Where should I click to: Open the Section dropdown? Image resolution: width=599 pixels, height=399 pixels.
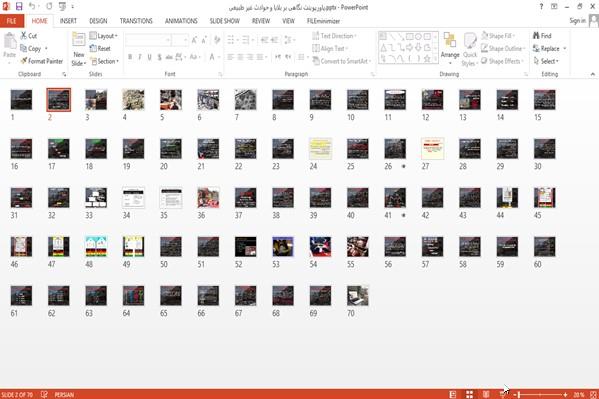[105, 61]
